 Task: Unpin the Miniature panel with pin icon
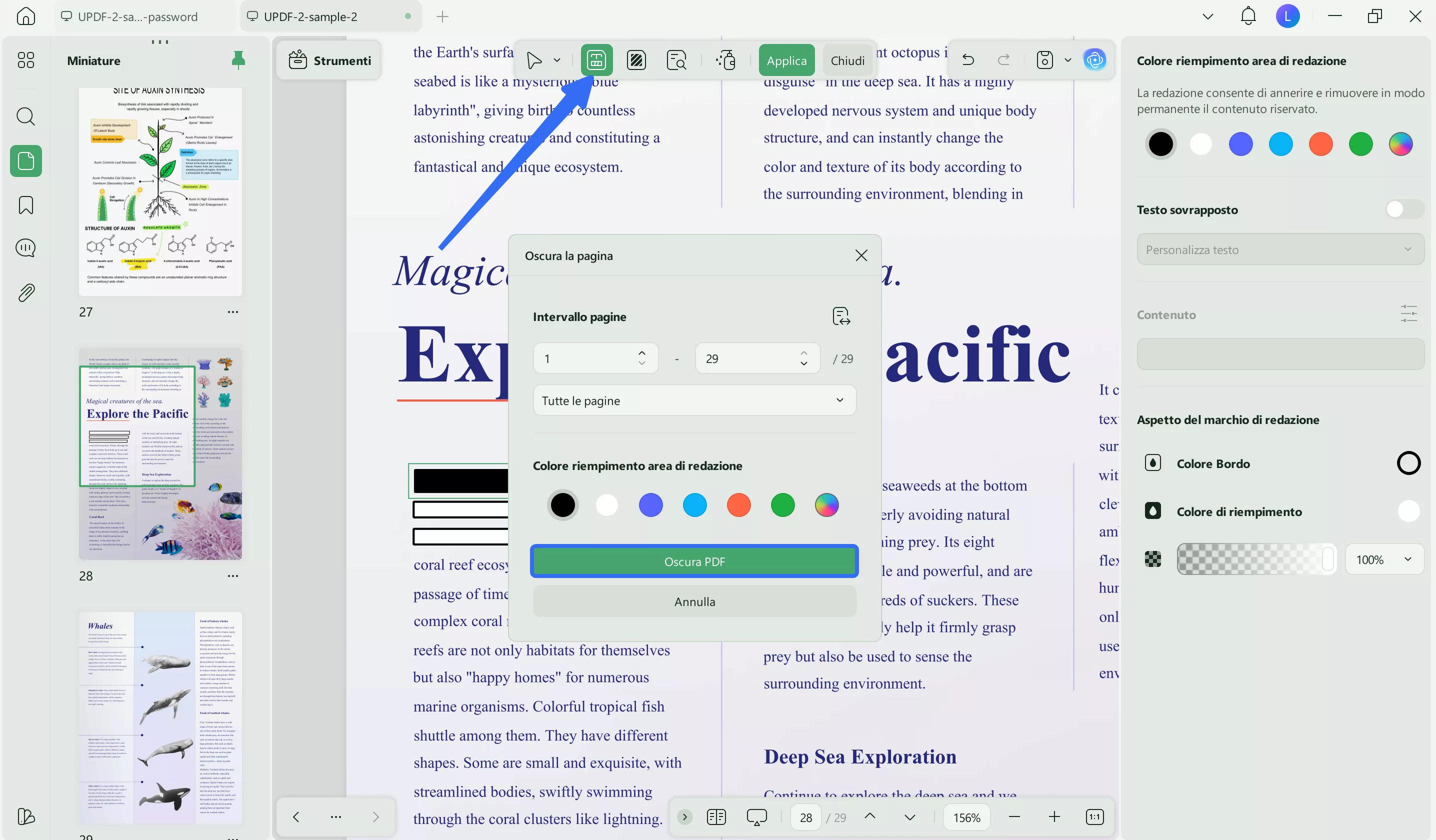coord(238,60)
